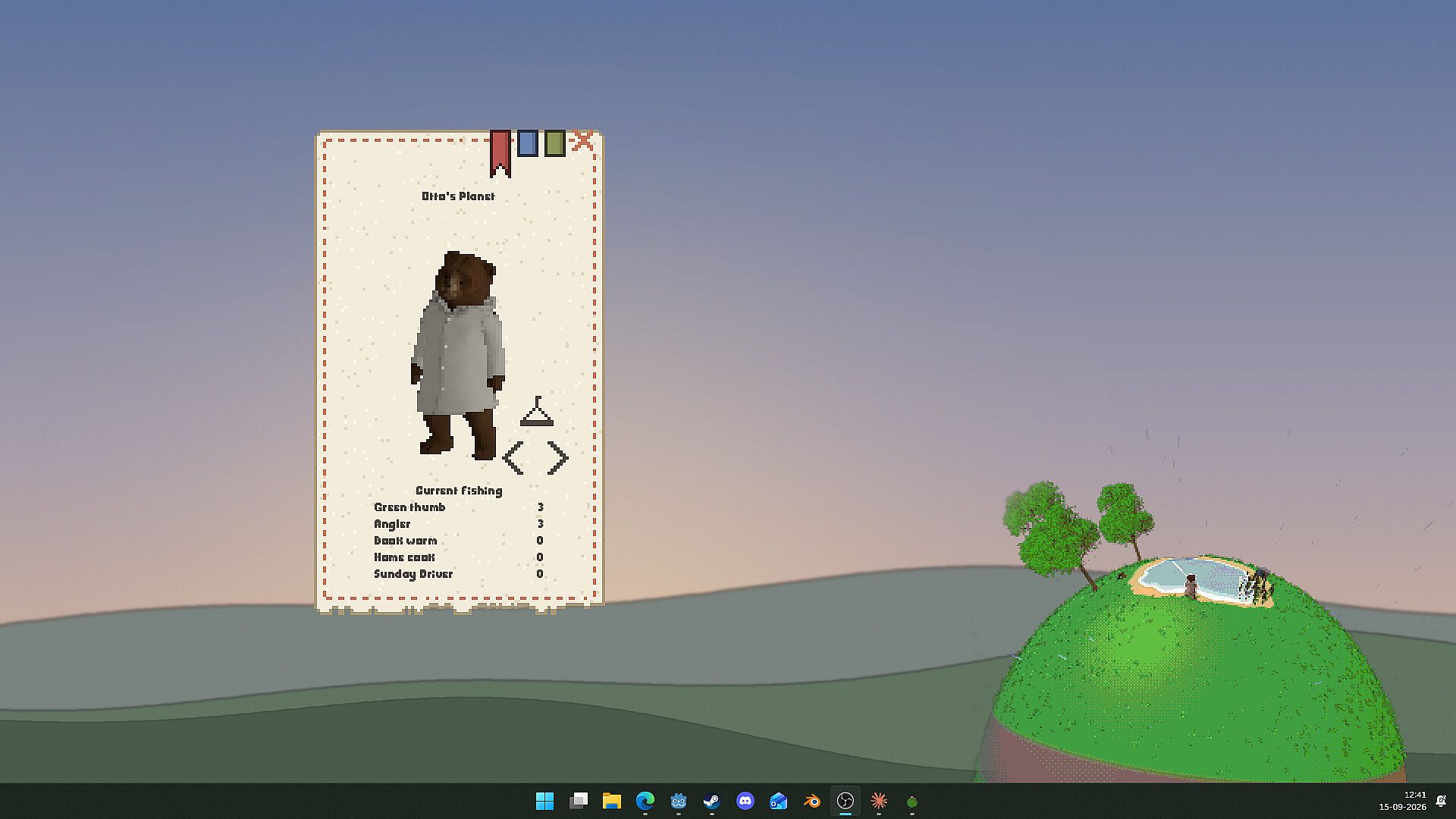Click the pond on the small planet
The height and width of the screenshot is (819, 1456).
(1194, 579)
